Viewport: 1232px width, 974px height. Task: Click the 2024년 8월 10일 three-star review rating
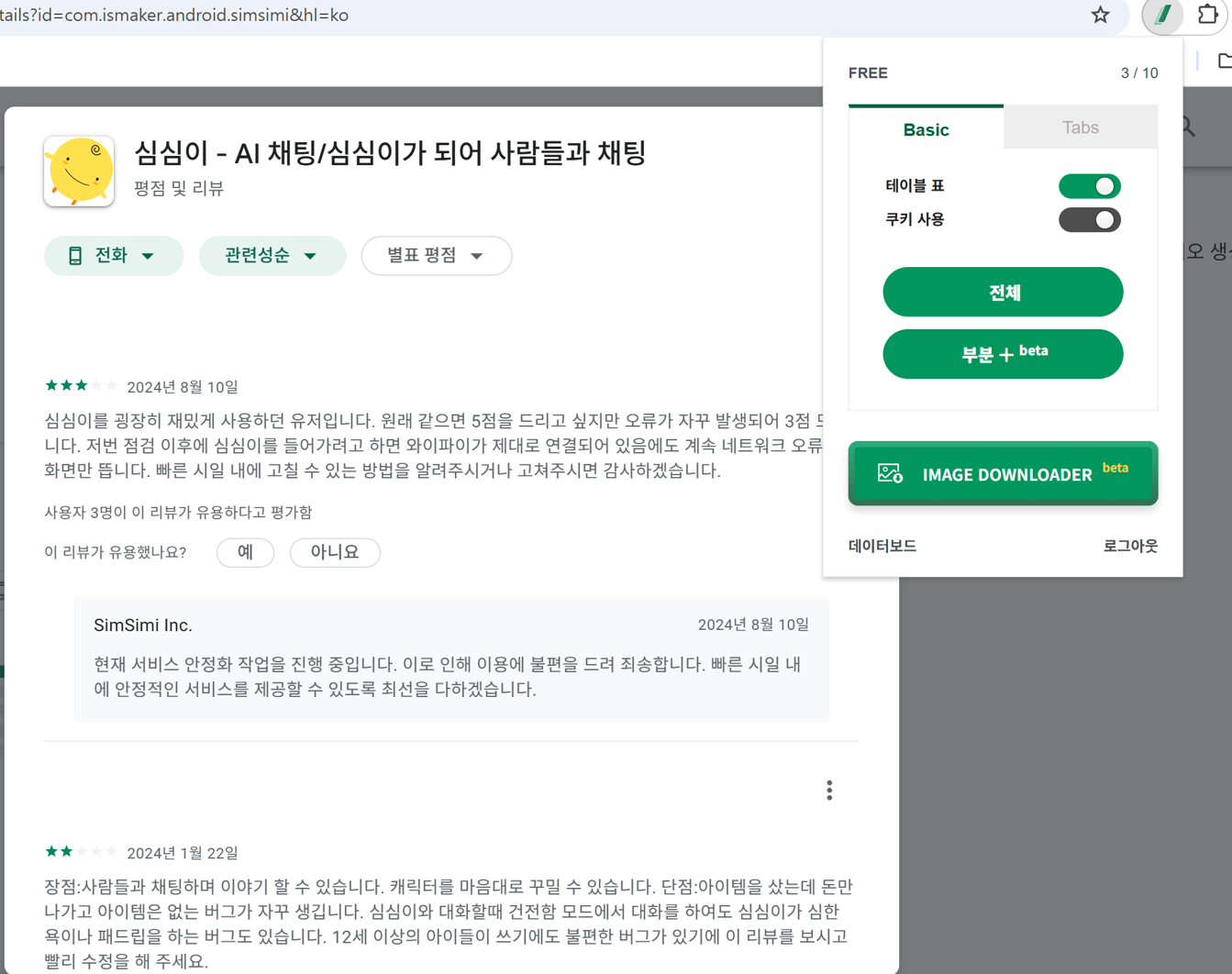(81, 385)
